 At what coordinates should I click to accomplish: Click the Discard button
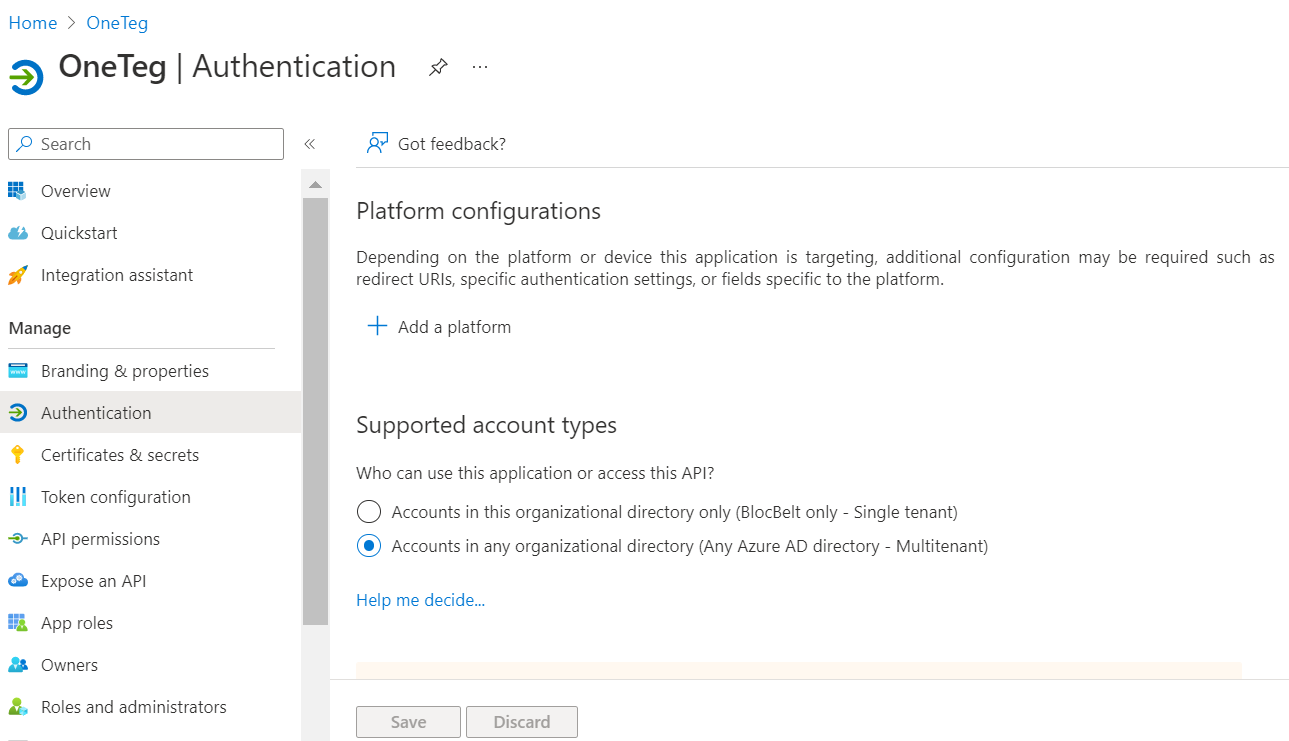pyautogui.click(x=522, y=722)
